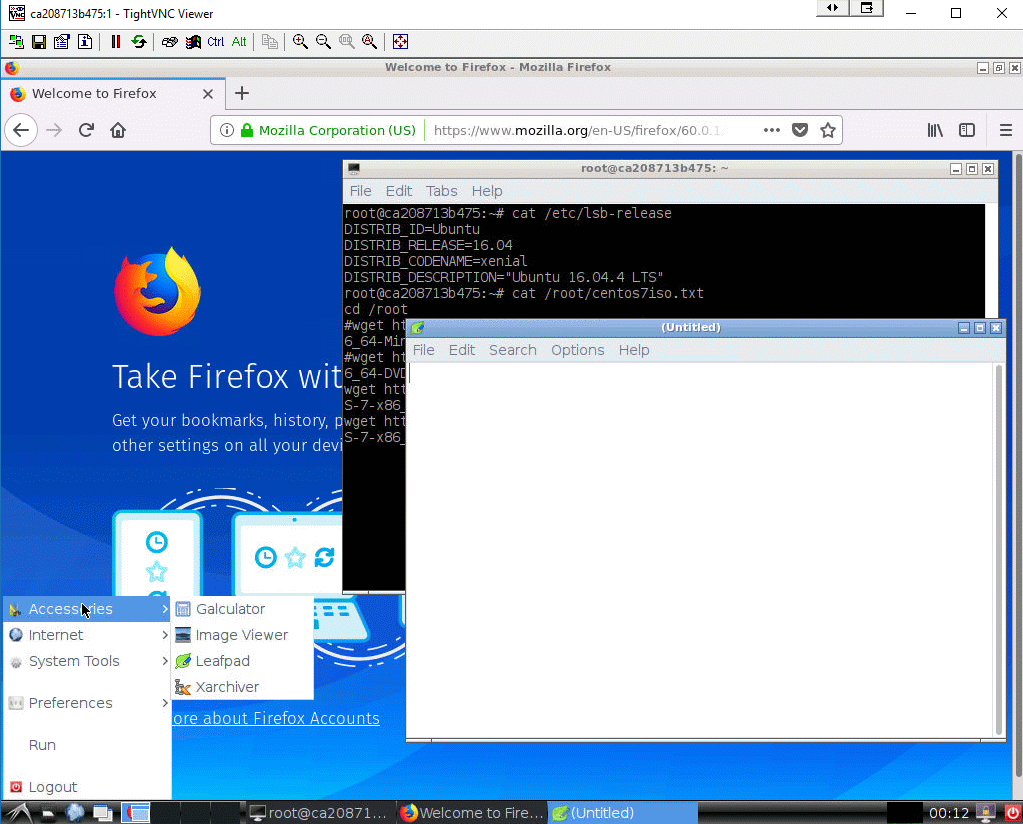This screenshot has height=824, width=1023.
Task: Pause the TightVNC session
Action: (115, 42)
